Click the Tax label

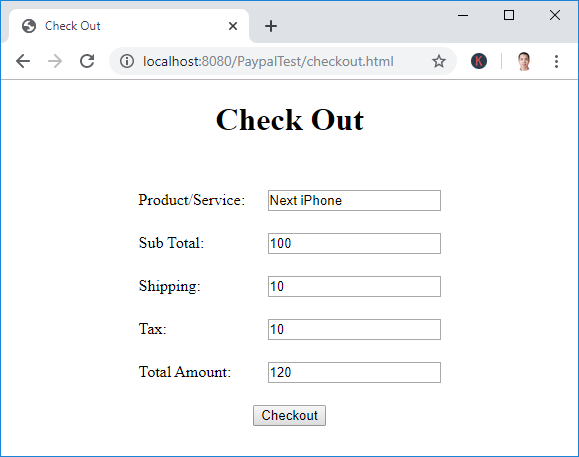tap(153, 329)
